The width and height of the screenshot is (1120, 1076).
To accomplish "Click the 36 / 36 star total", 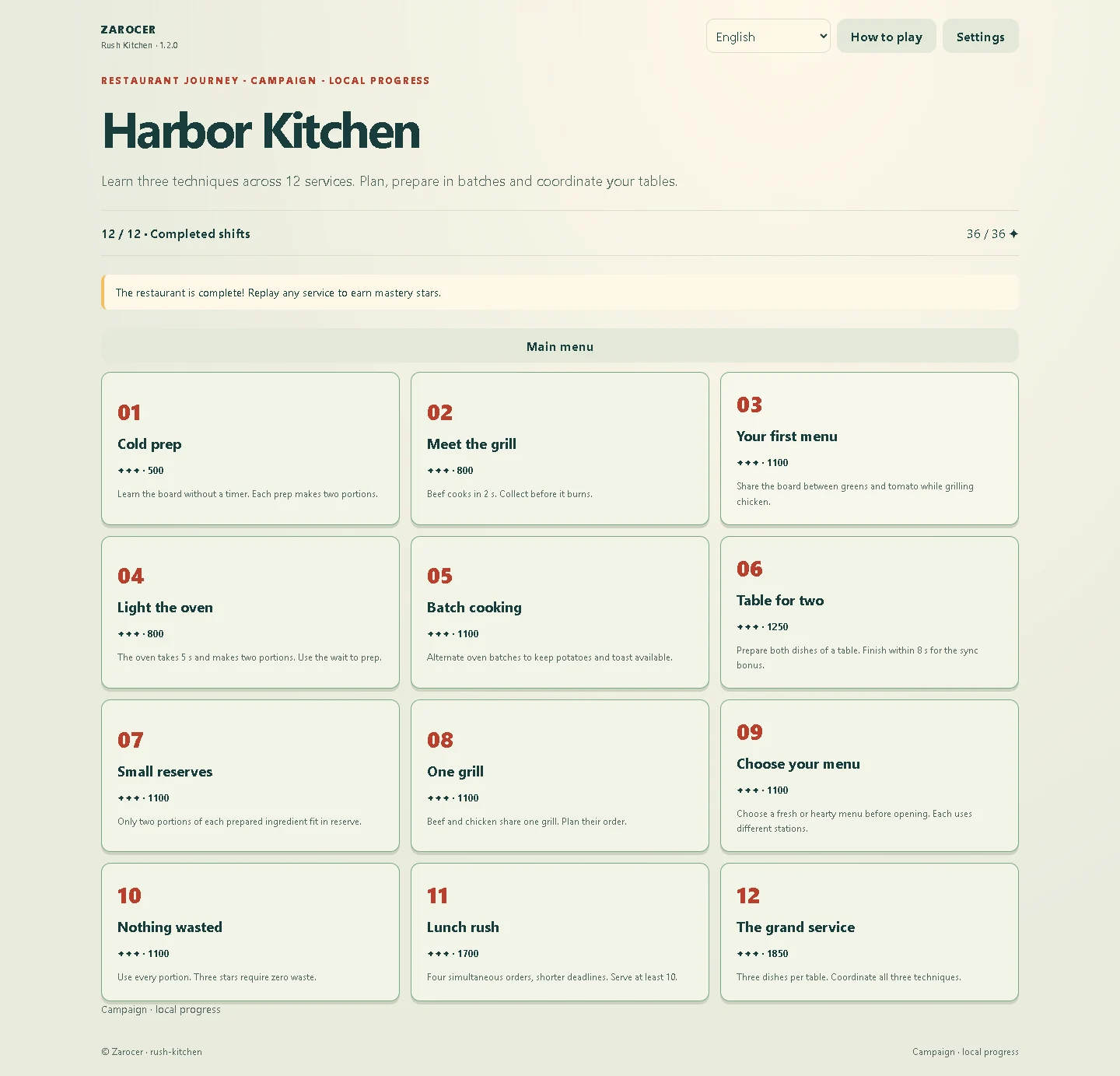I will coord(992,233).
